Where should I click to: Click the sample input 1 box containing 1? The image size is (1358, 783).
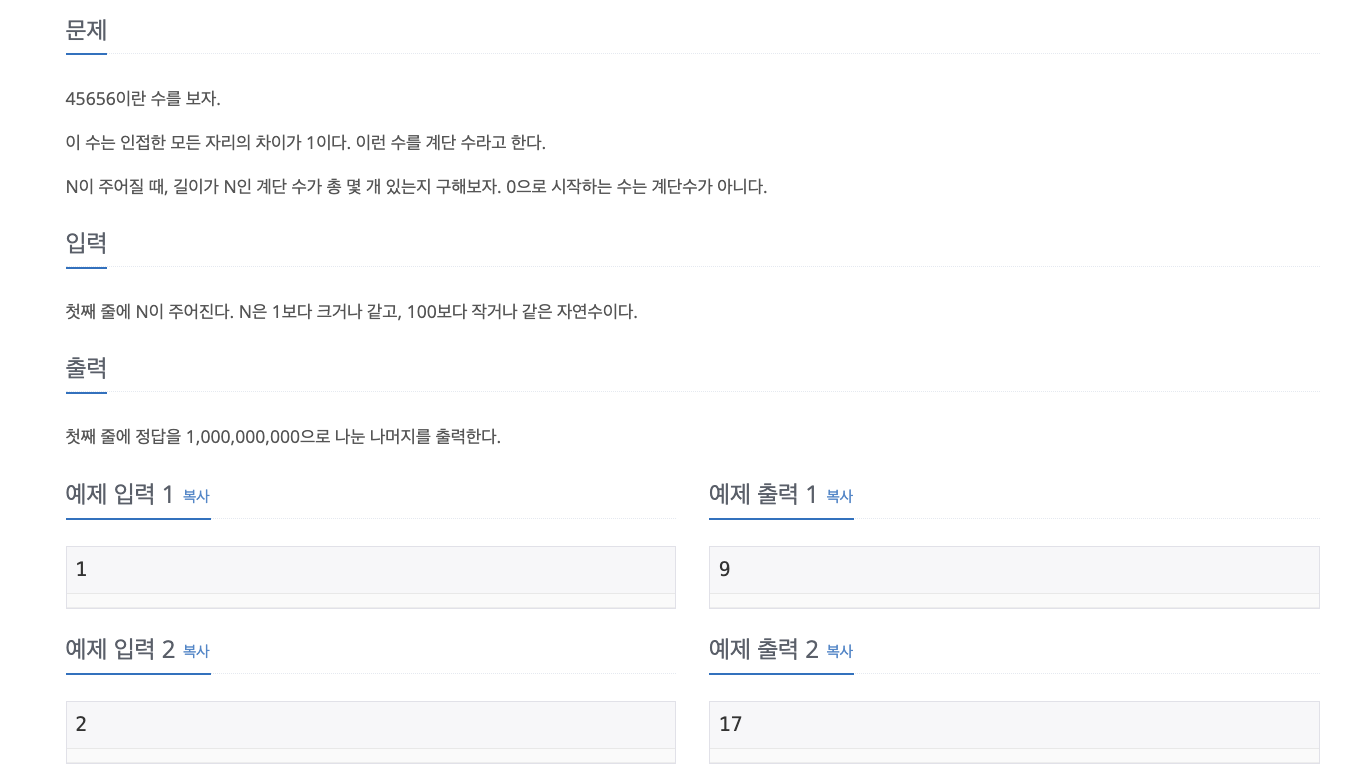point(371,577)
